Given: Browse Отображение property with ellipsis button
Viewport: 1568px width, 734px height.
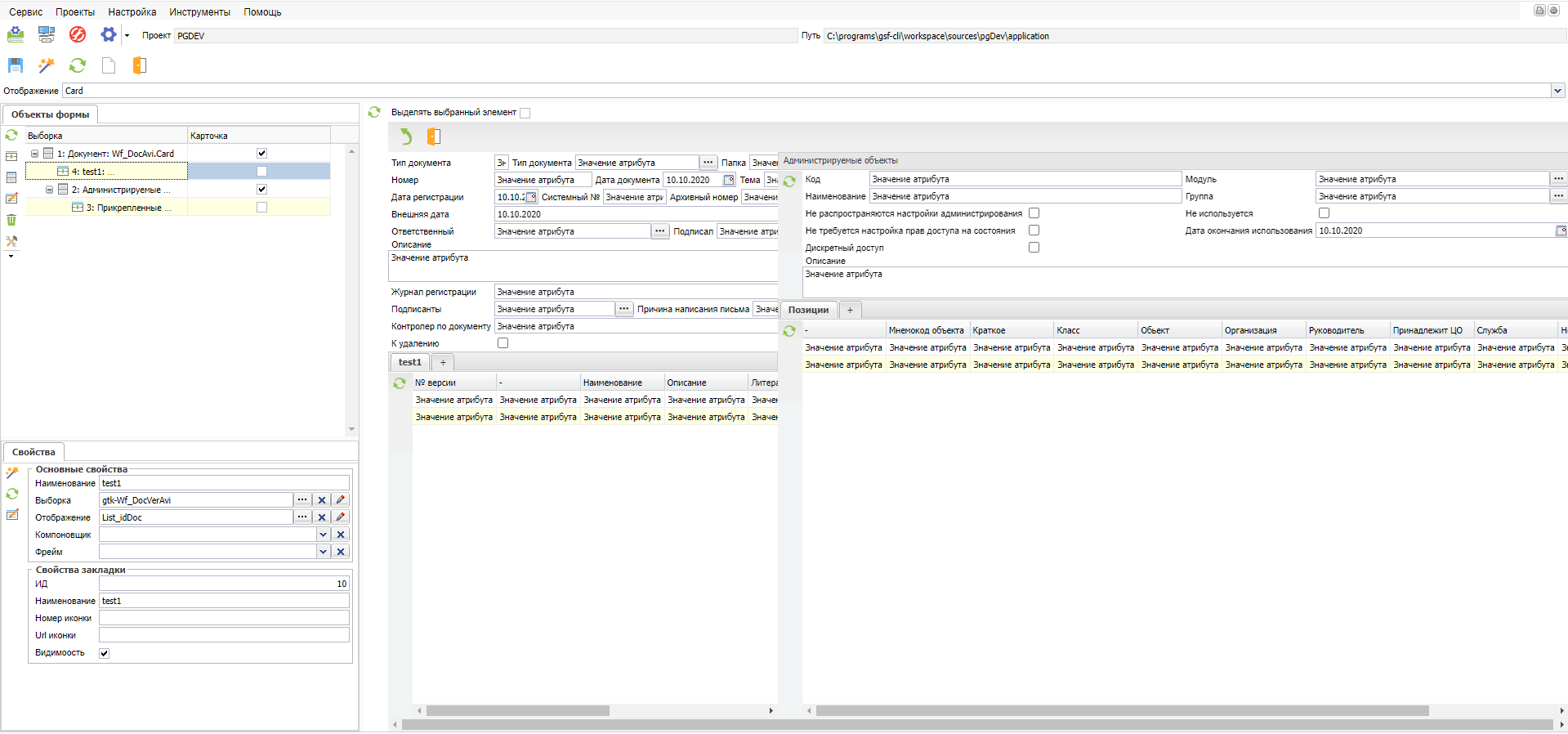Looking at the screenshot, I should pyautogui.click(x=302, y=517).
